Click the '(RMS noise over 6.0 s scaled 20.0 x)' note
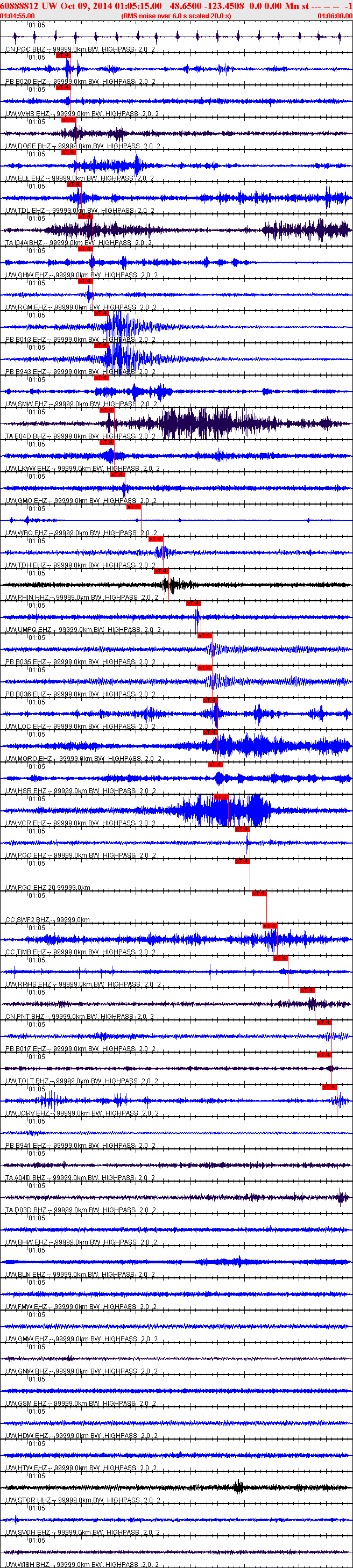 (x=176, y=16)
